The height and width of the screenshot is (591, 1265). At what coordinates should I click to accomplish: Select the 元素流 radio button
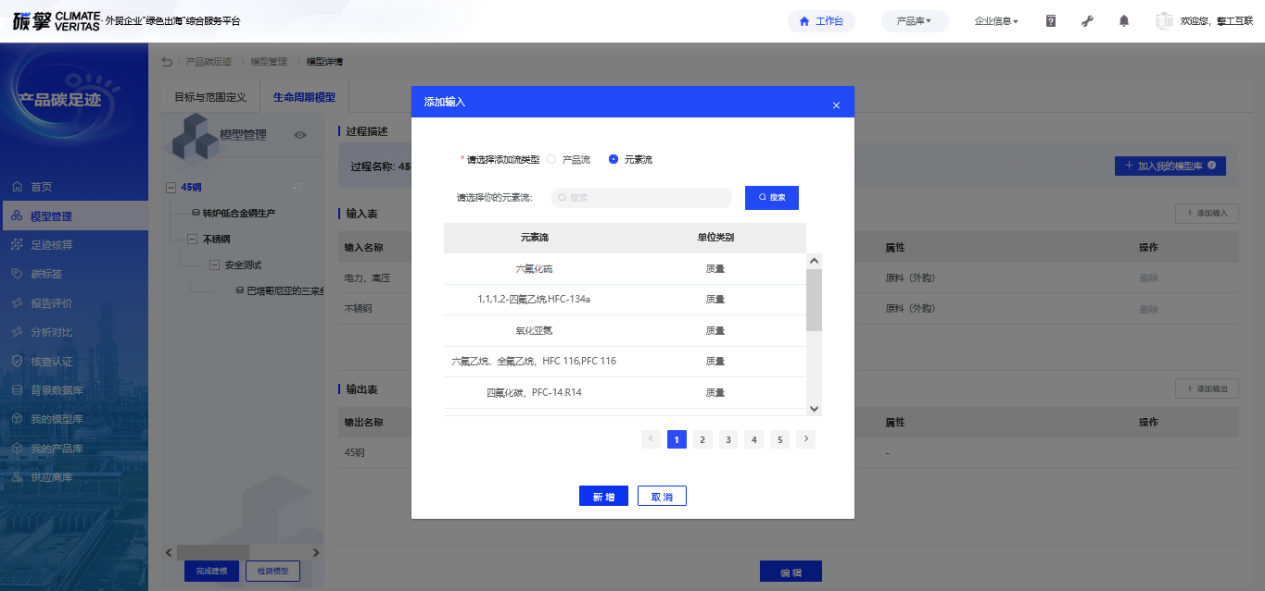point(613,159)
